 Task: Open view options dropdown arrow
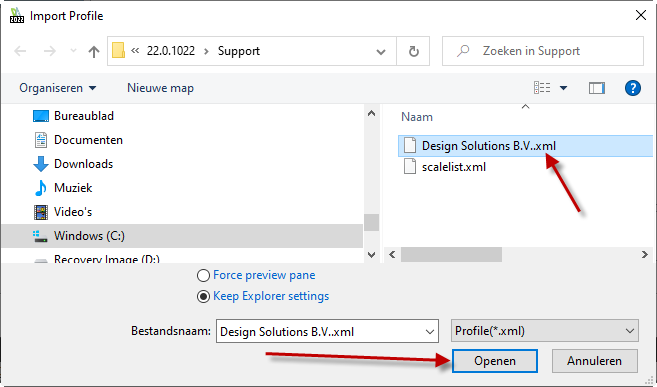tap(564, 88)
